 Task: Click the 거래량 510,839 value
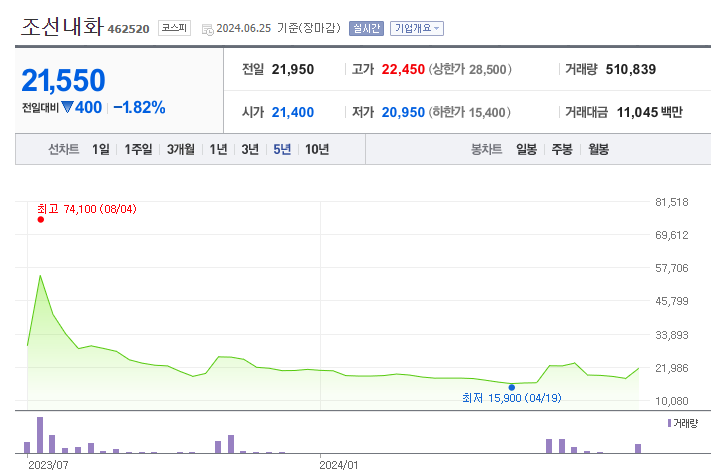point(631,69)
